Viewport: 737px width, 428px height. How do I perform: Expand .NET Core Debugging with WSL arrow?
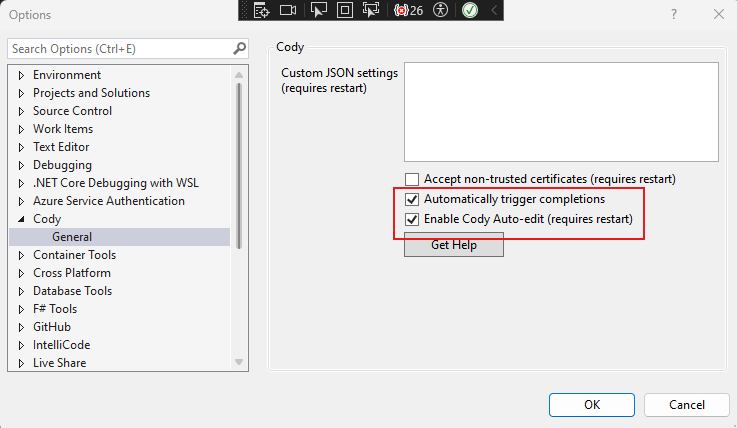[x=21, y=183]
